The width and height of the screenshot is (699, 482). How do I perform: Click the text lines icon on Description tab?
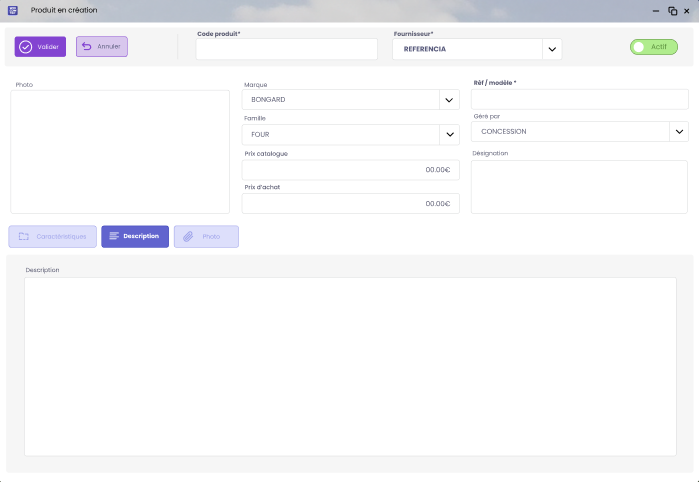(114, 236)
